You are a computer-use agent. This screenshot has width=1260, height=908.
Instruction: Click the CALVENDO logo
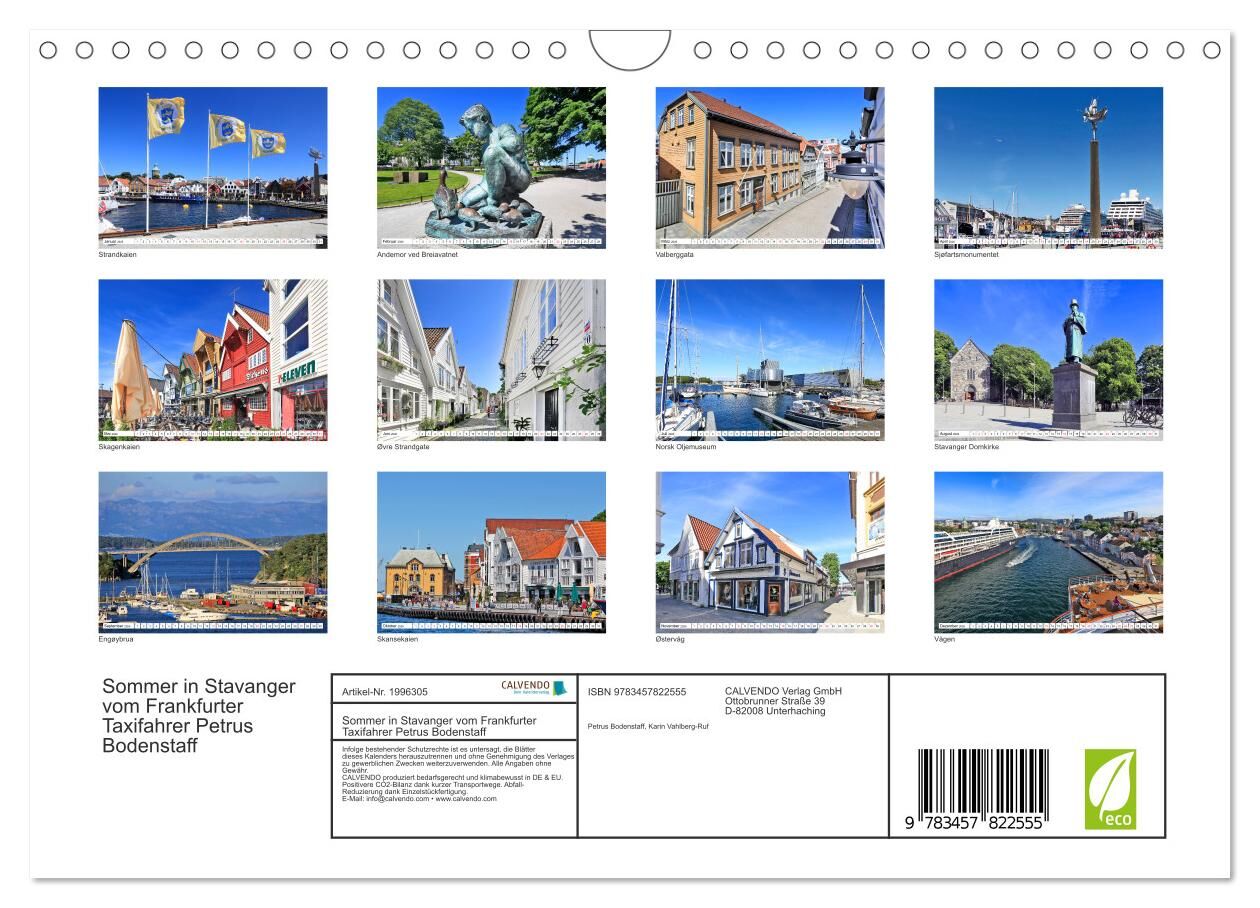[533, 688]
